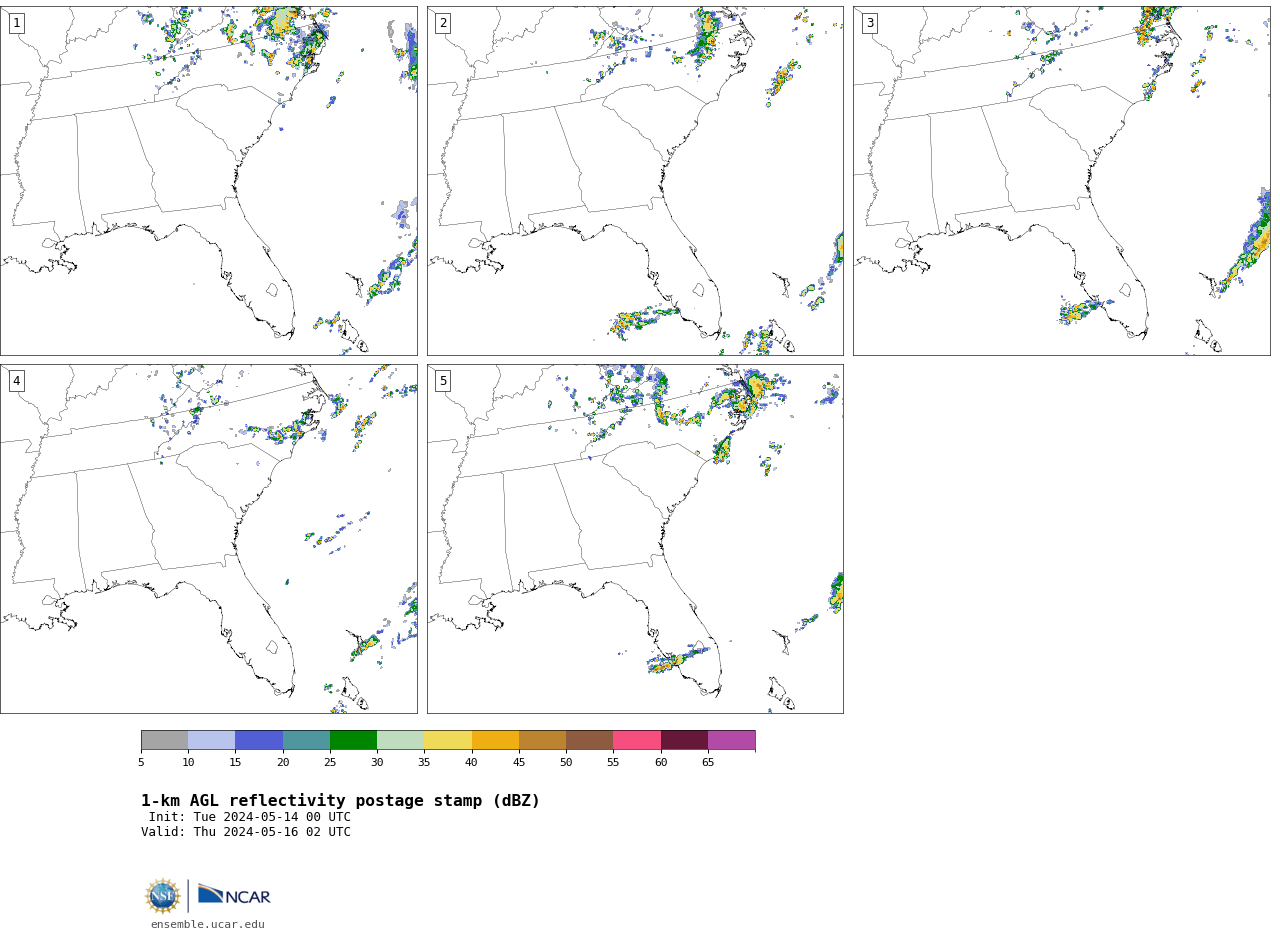Click the panel number label 4
The width and height of the screenshot is (1280, 936).
[16, 381]
